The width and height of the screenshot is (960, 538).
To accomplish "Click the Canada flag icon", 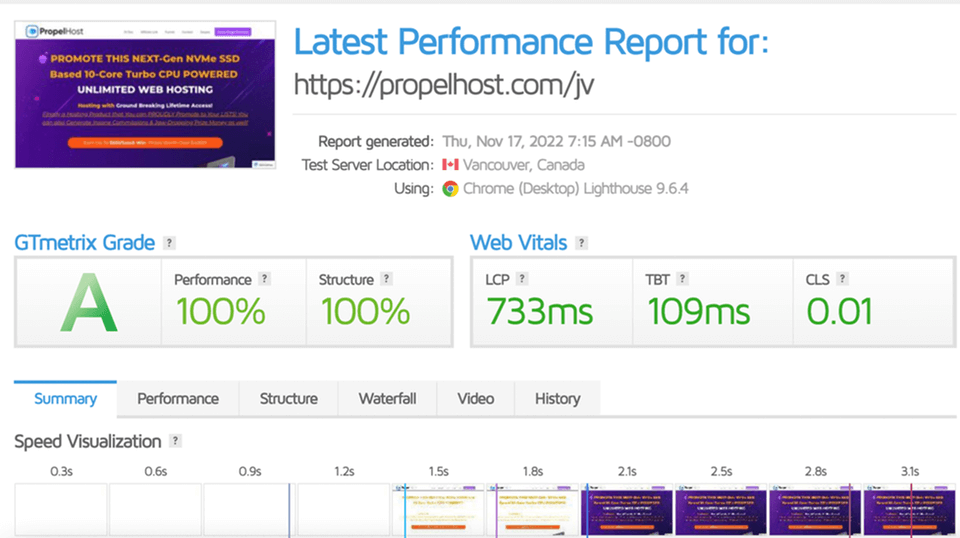I will coord(450,165).
